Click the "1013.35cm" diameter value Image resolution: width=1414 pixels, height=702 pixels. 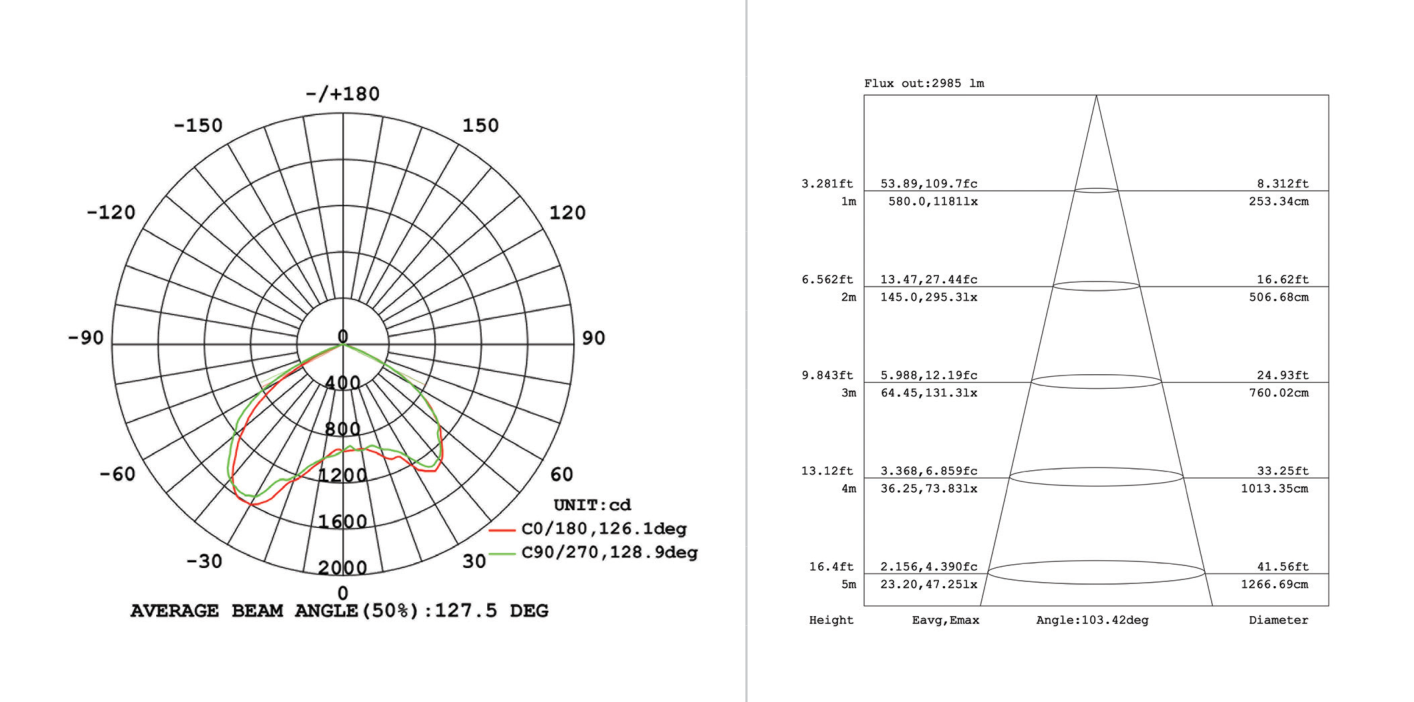pyautogui.click(x=1274, y=489)
